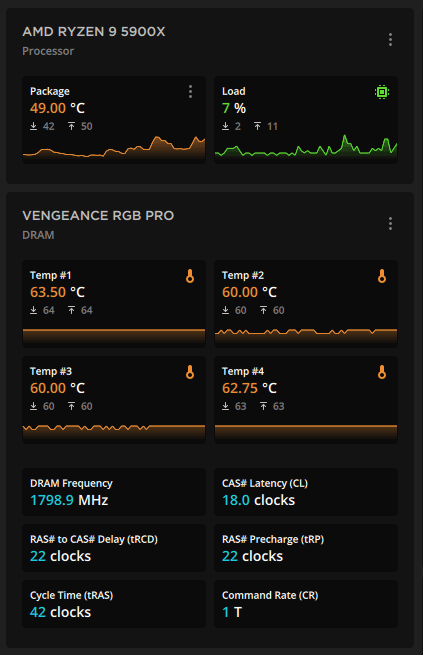Viewport: 423px width, 655px height.
Task: Click the Temp #1 63.50 °C reading
Action: tap(57, 292)
